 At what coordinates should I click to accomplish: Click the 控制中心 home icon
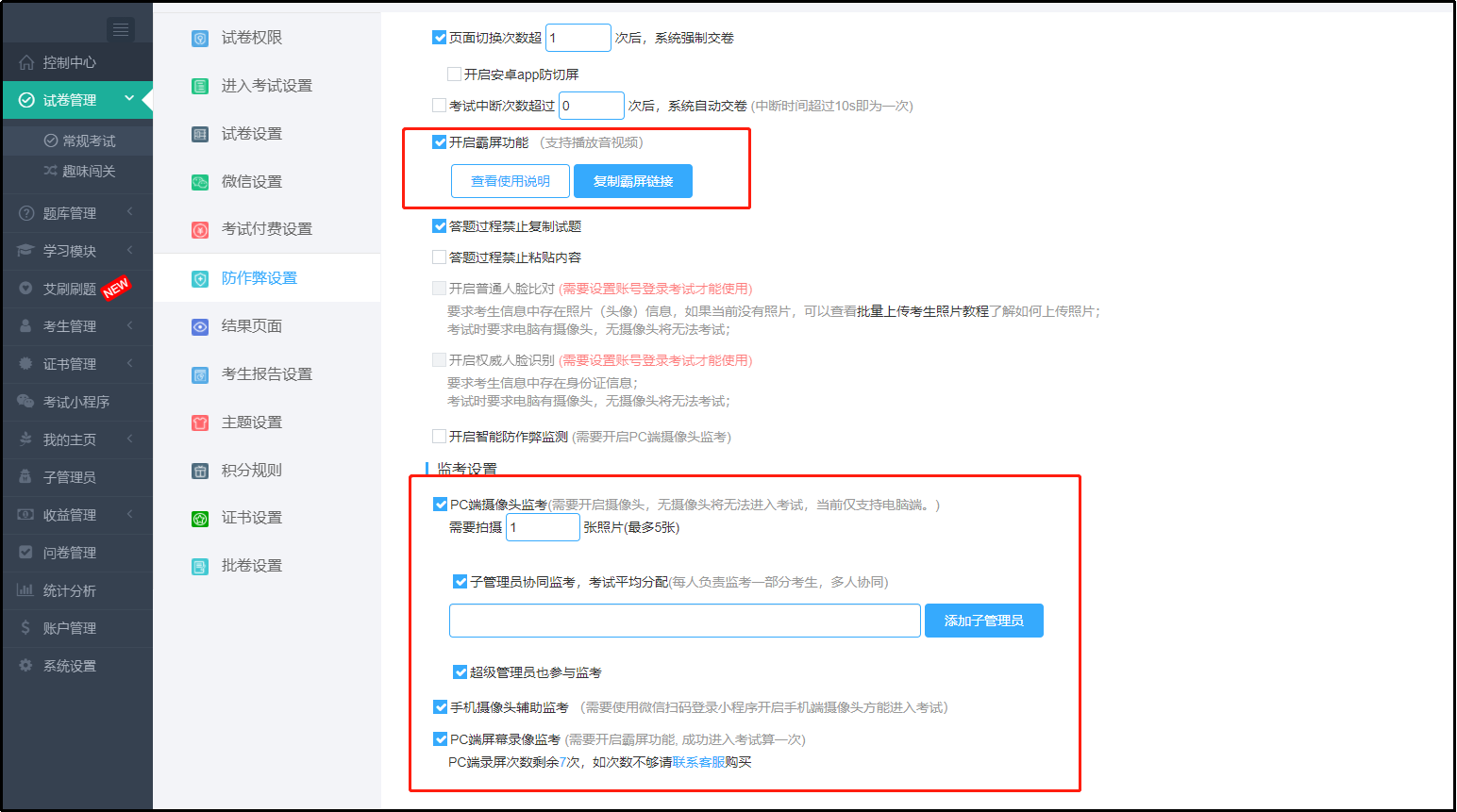[26, 62]
